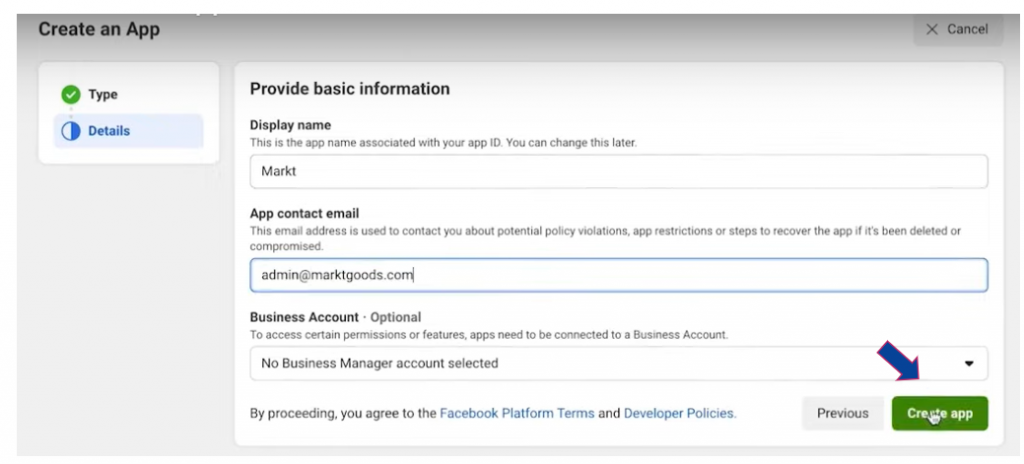Click into the App contact email field
The image size is (1024, 464).
618,275
